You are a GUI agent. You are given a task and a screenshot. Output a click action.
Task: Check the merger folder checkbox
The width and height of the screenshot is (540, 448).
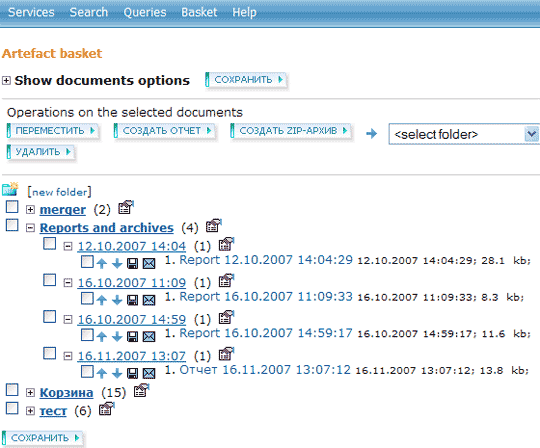12,207
